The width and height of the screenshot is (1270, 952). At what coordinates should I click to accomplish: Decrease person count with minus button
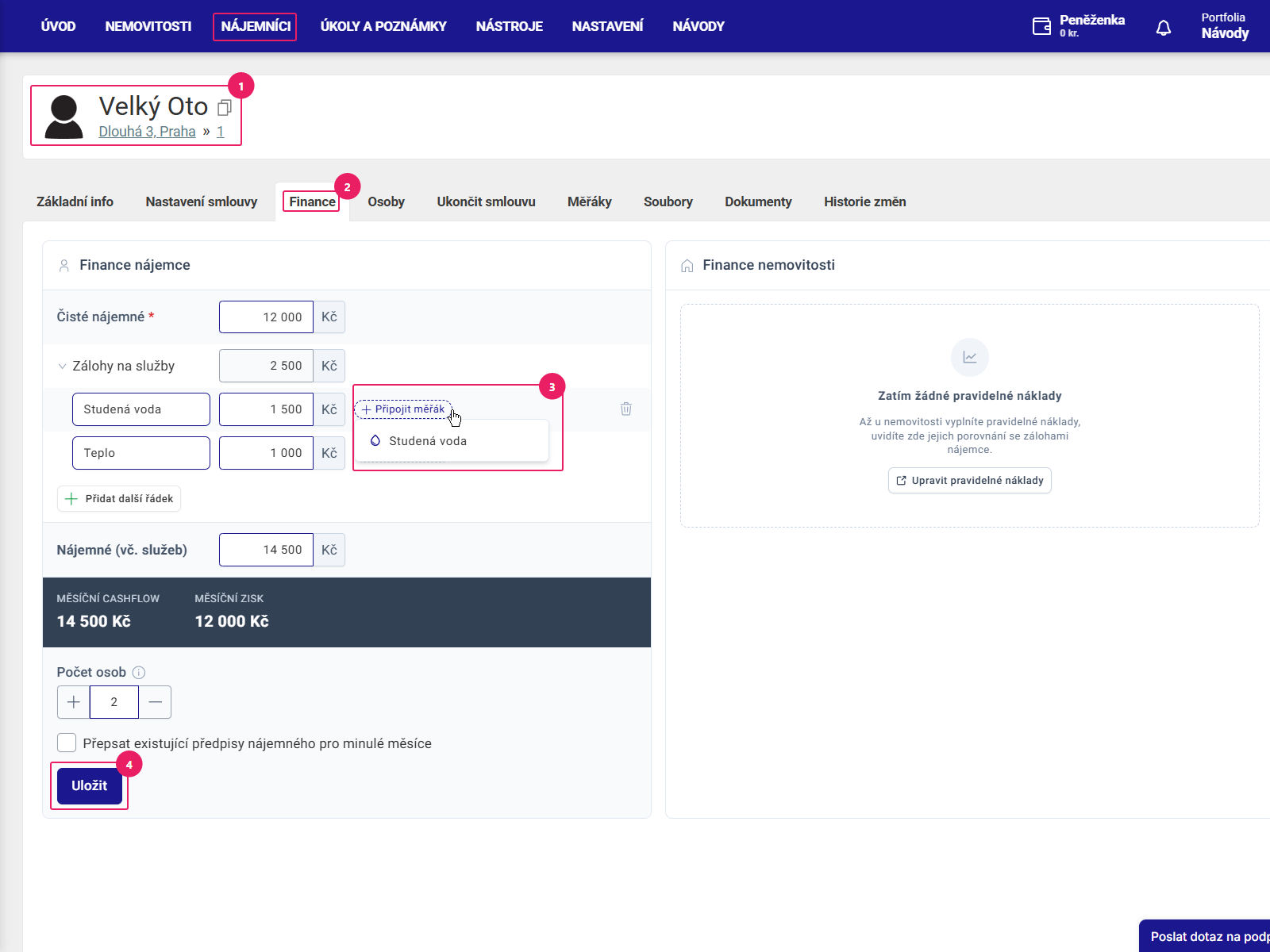[x=155, y=702]
